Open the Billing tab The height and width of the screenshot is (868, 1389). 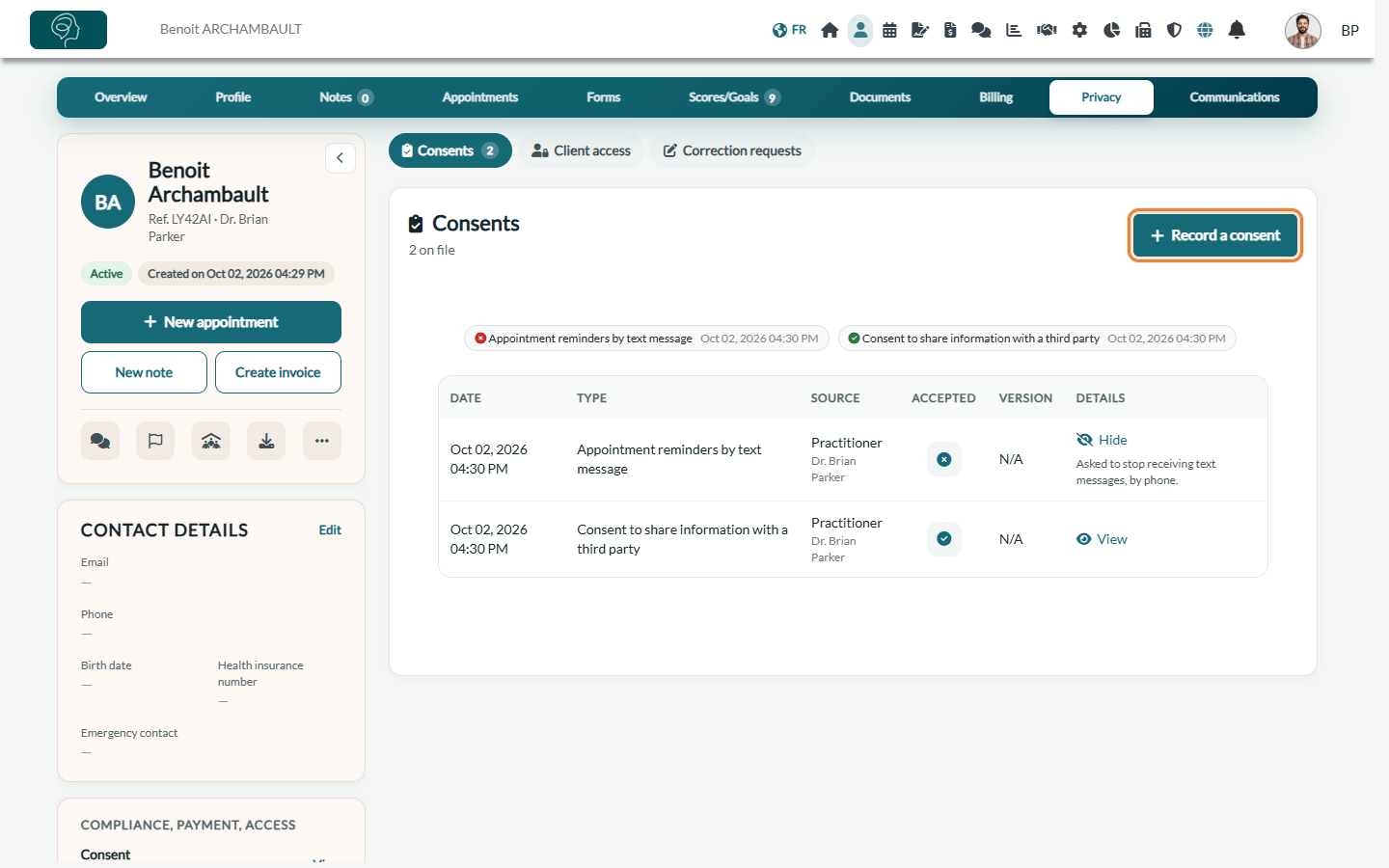point(996,97)
